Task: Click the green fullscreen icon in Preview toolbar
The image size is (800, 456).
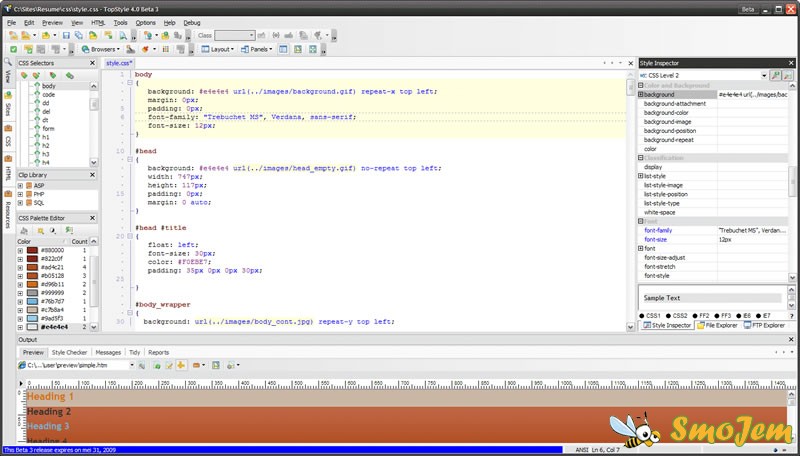Action: click(216, 365)
